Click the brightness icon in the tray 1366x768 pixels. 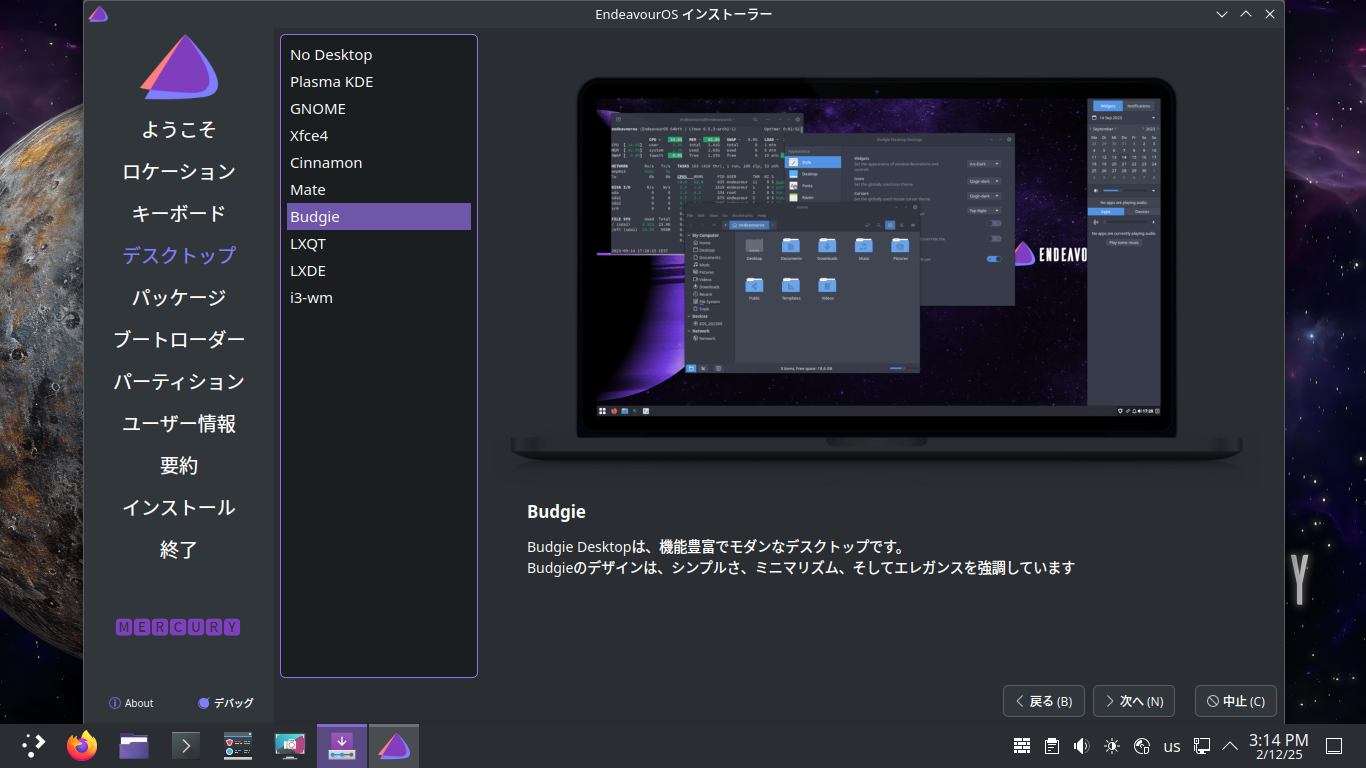coord(1110,745)
